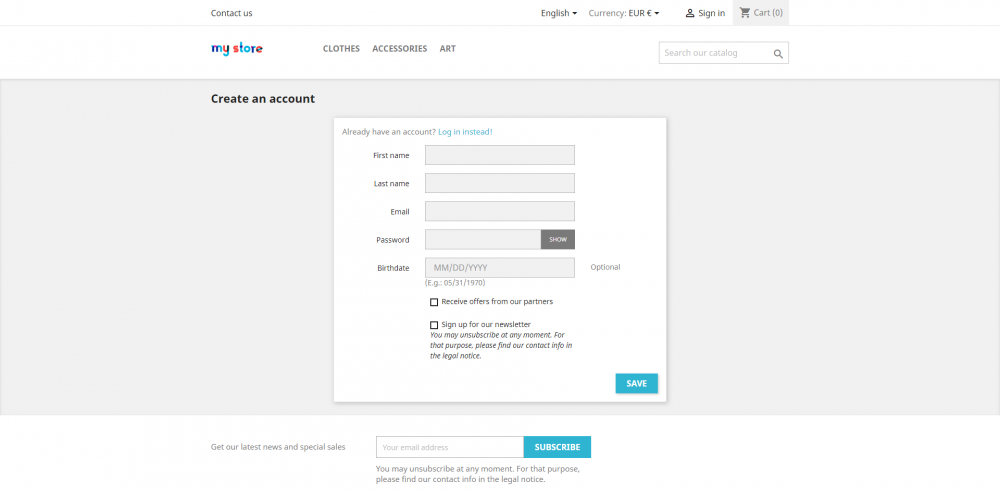Click the Sign in person icon
Screen dimensions: 1000x494
(x=690, y=13)
